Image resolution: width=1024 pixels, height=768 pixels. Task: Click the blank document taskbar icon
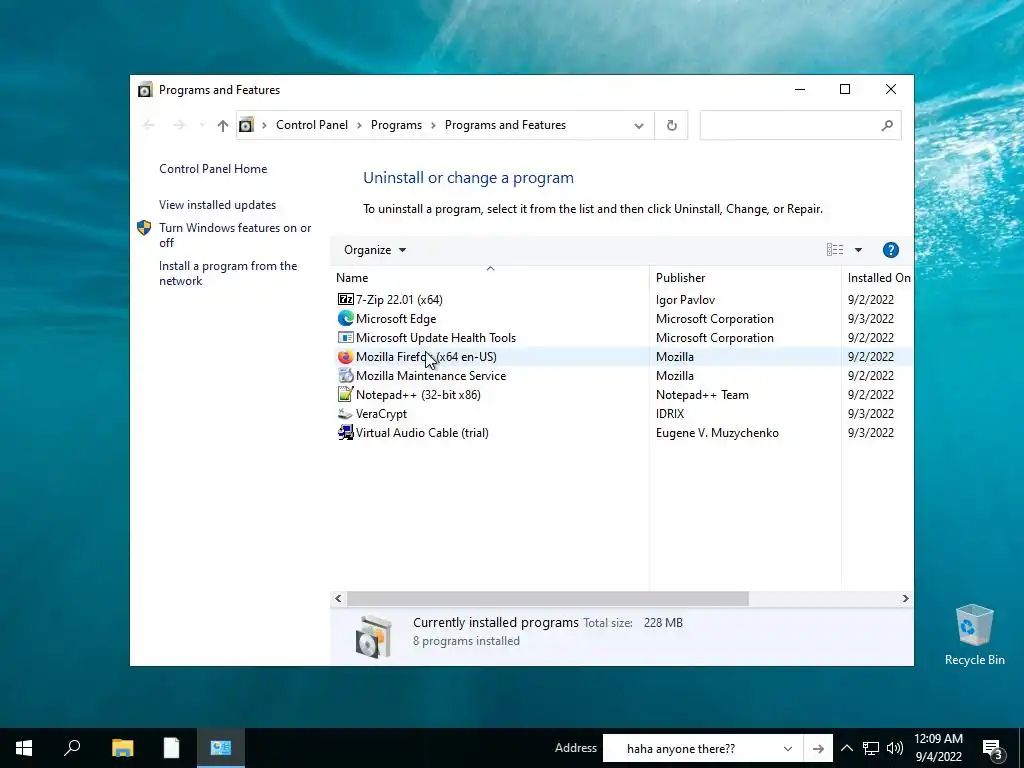point(171,748)
